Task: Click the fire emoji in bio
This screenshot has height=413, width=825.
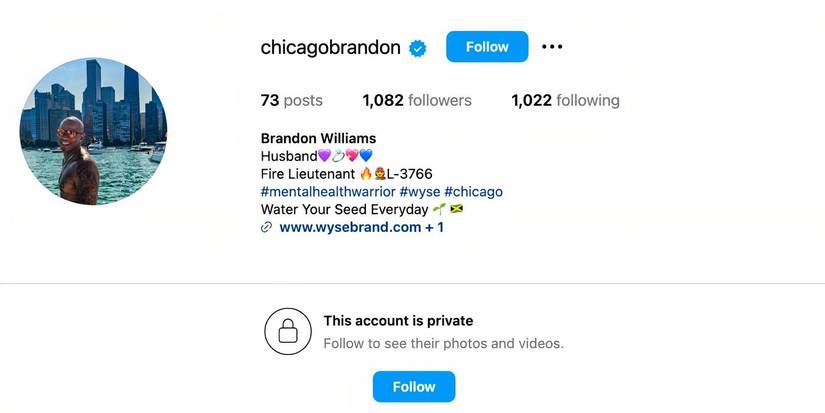Action: (366, 173)
